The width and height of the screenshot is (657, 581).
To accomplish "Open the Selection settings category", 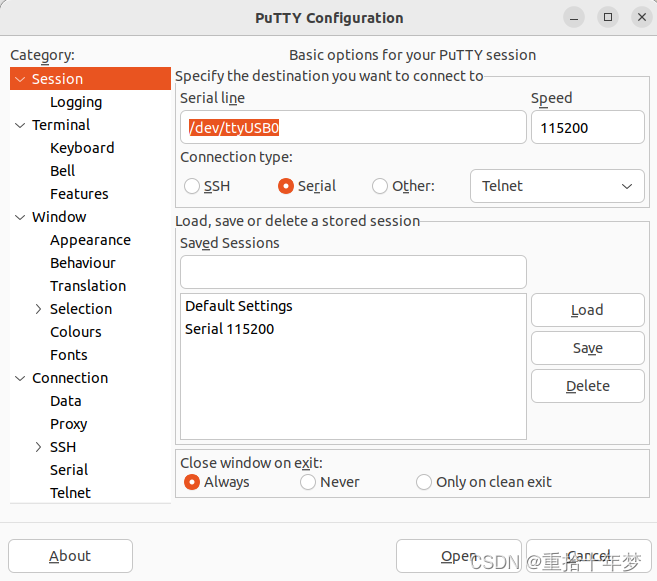I will [x=81, y=309].
